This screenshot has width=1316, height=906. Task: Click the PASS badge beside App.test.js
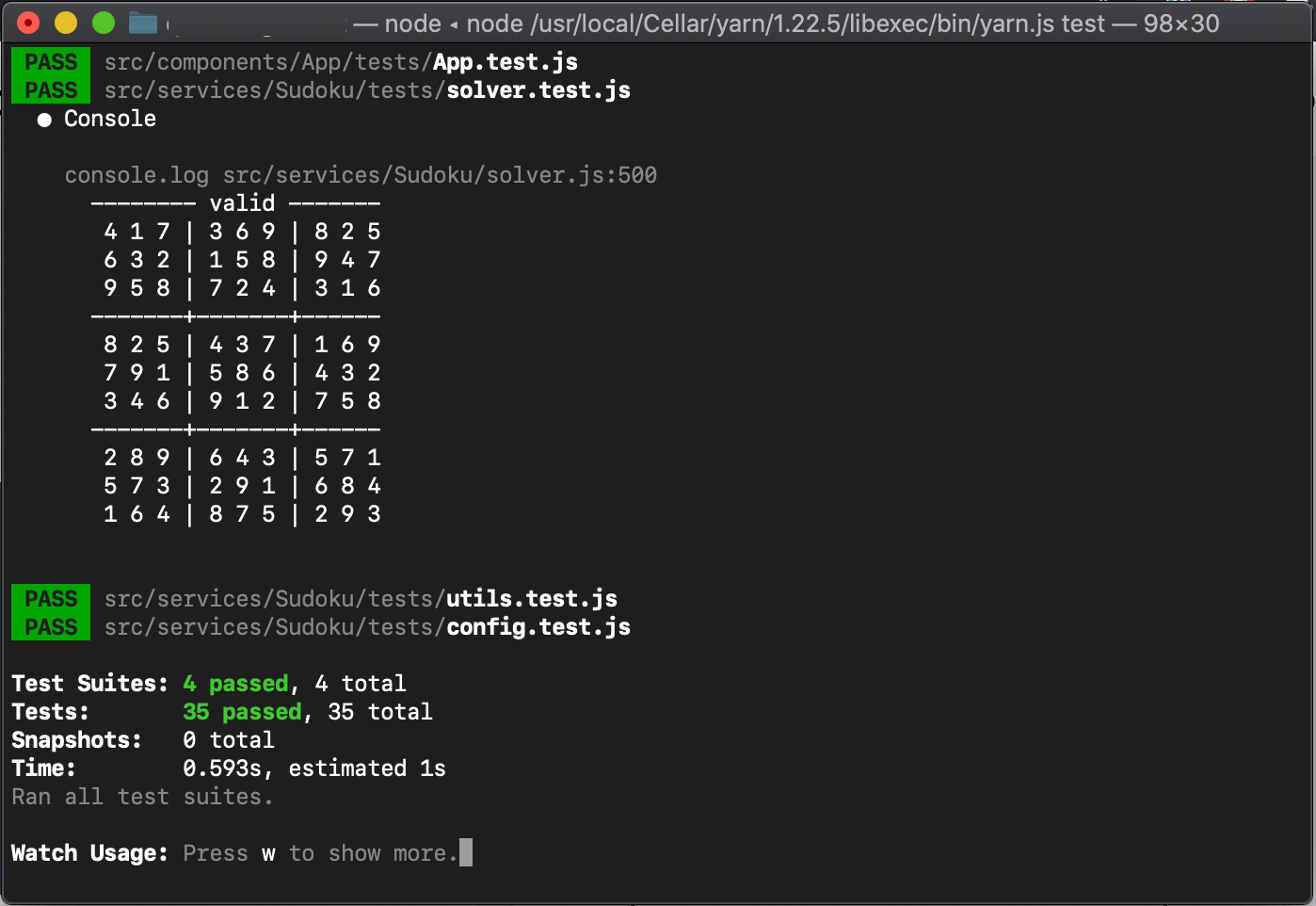click(x=51, y=62)
